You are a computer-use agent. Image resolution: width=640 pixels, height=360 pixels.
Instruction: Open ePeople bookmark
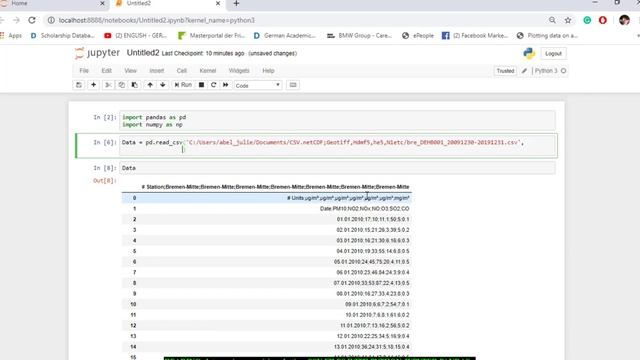(x=418, y=36)
